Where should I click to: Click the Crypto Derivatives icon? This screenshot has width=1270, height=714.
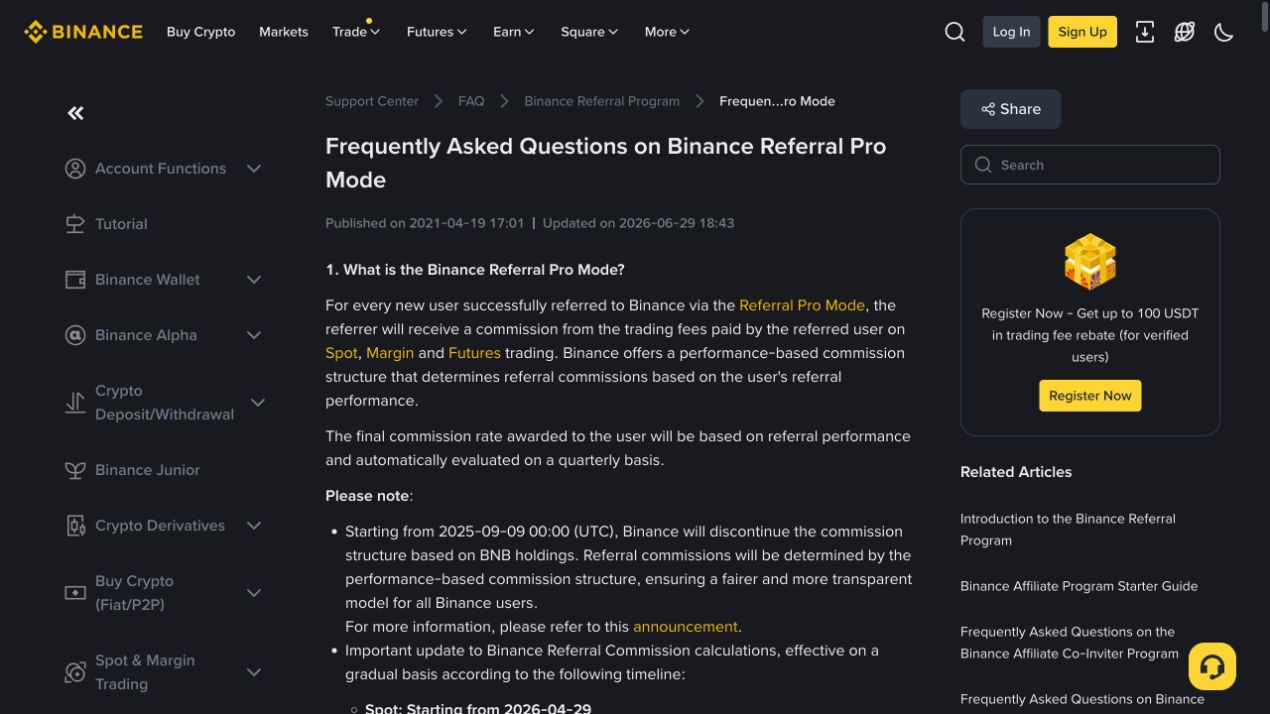pyautogui.click(x=75, y=526)
